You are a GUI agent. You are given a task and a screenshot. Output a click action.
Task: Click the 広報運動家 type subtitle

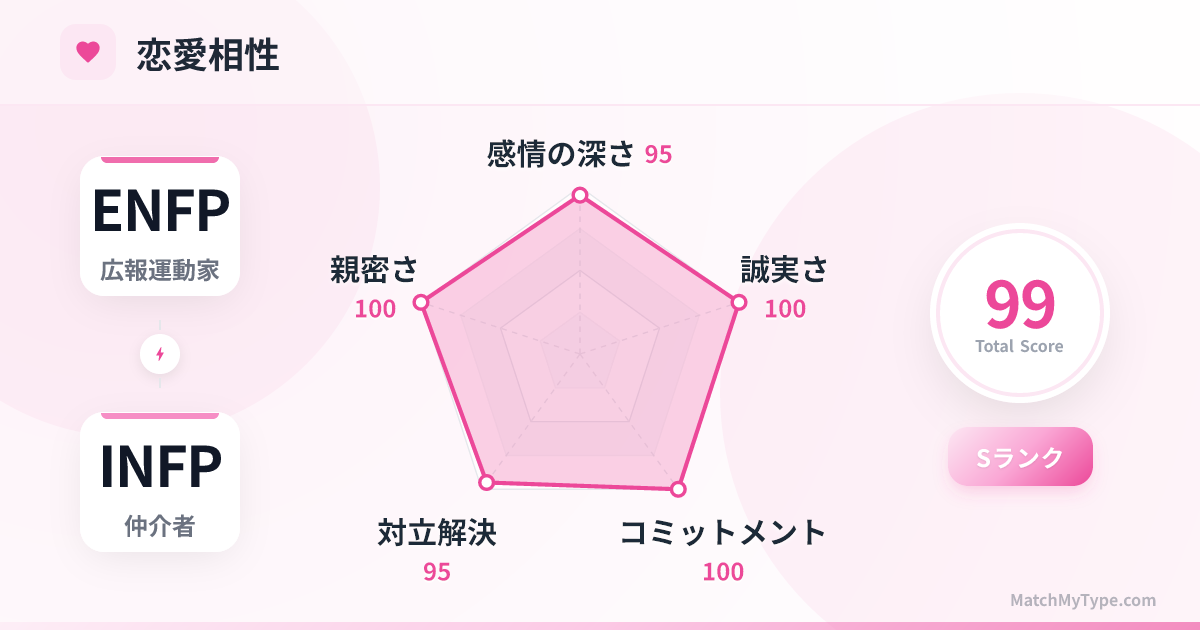[160, 270]
